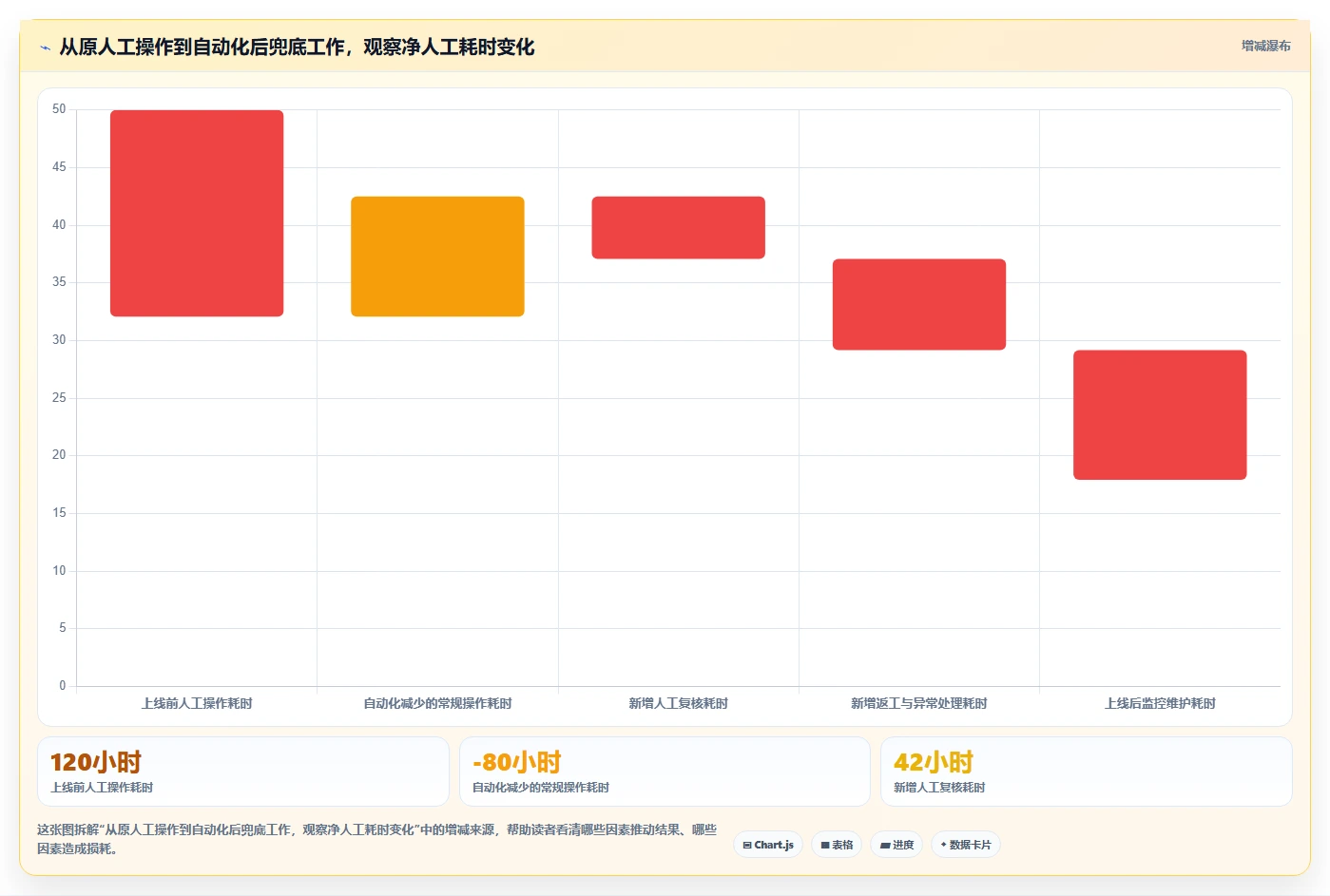Select the 上线前人工操作耗时 red bar
1330x896 pixels.
coord(197,213)
